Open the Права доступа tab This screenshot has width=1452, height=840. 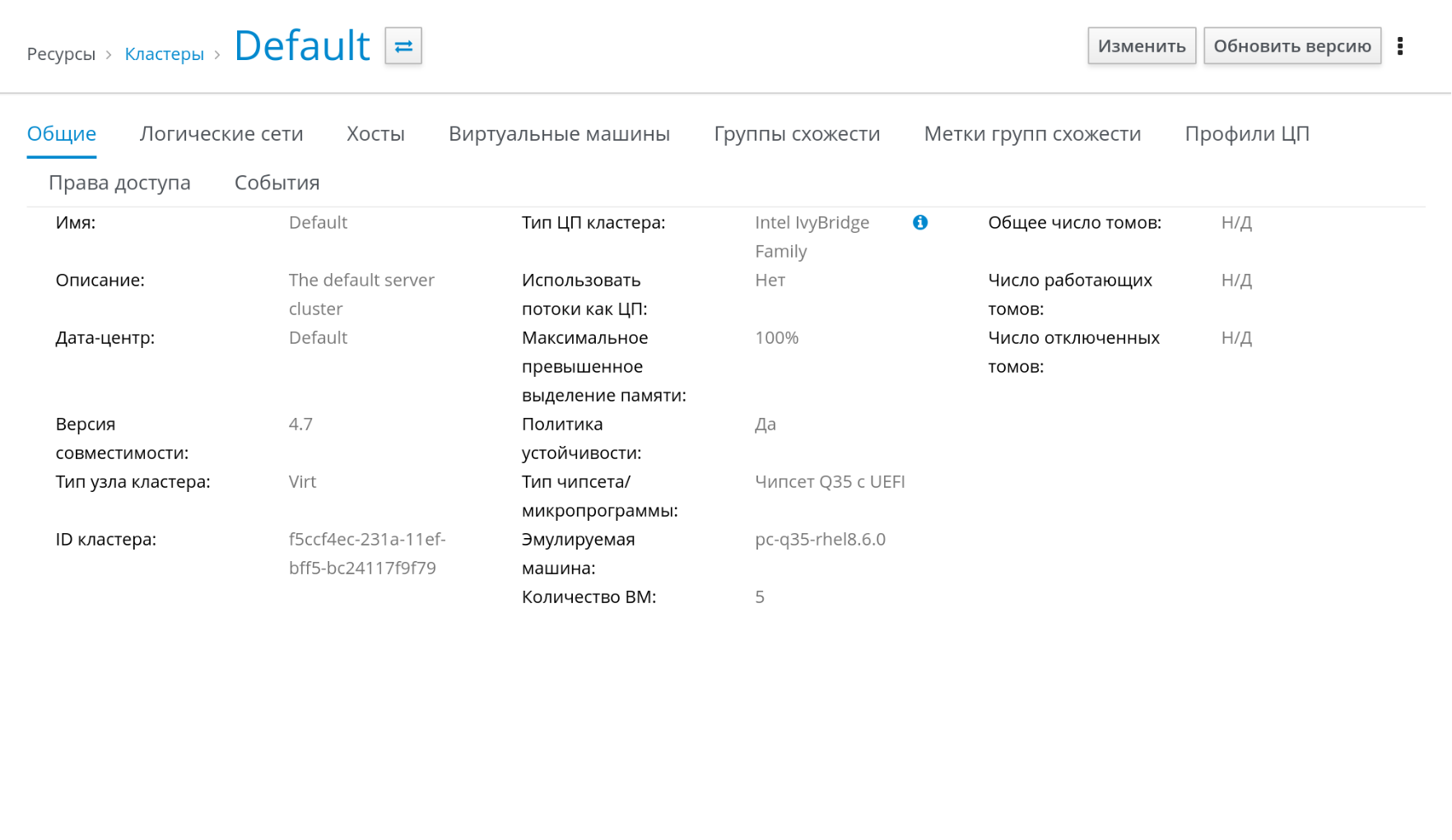(119, 183)
